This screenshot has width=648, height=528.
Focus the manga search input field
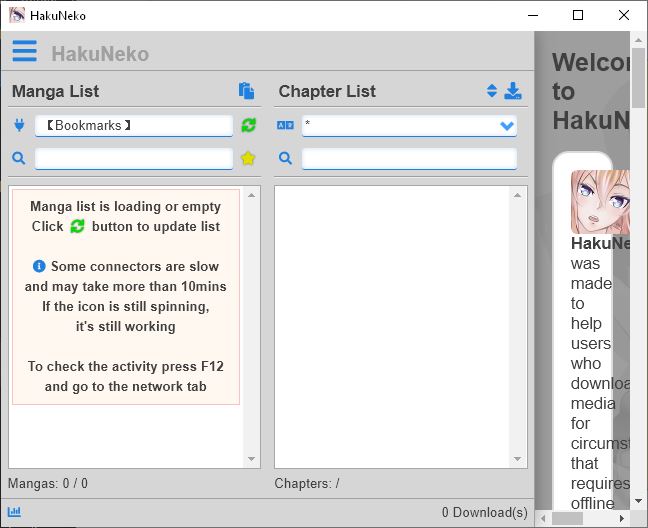[134, 159]
